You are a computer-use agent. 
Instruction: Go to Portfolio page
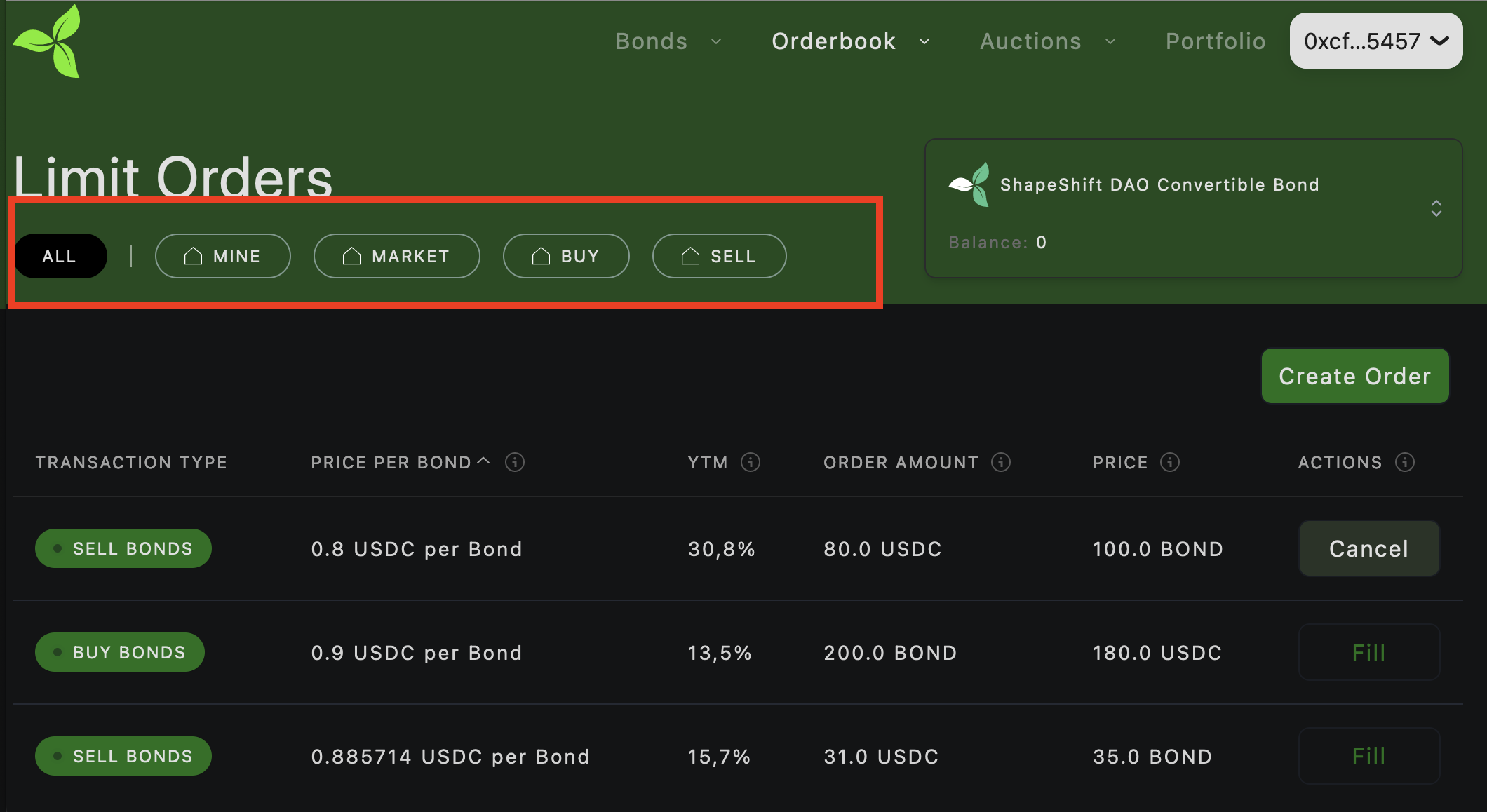(x=1216, y=41)
